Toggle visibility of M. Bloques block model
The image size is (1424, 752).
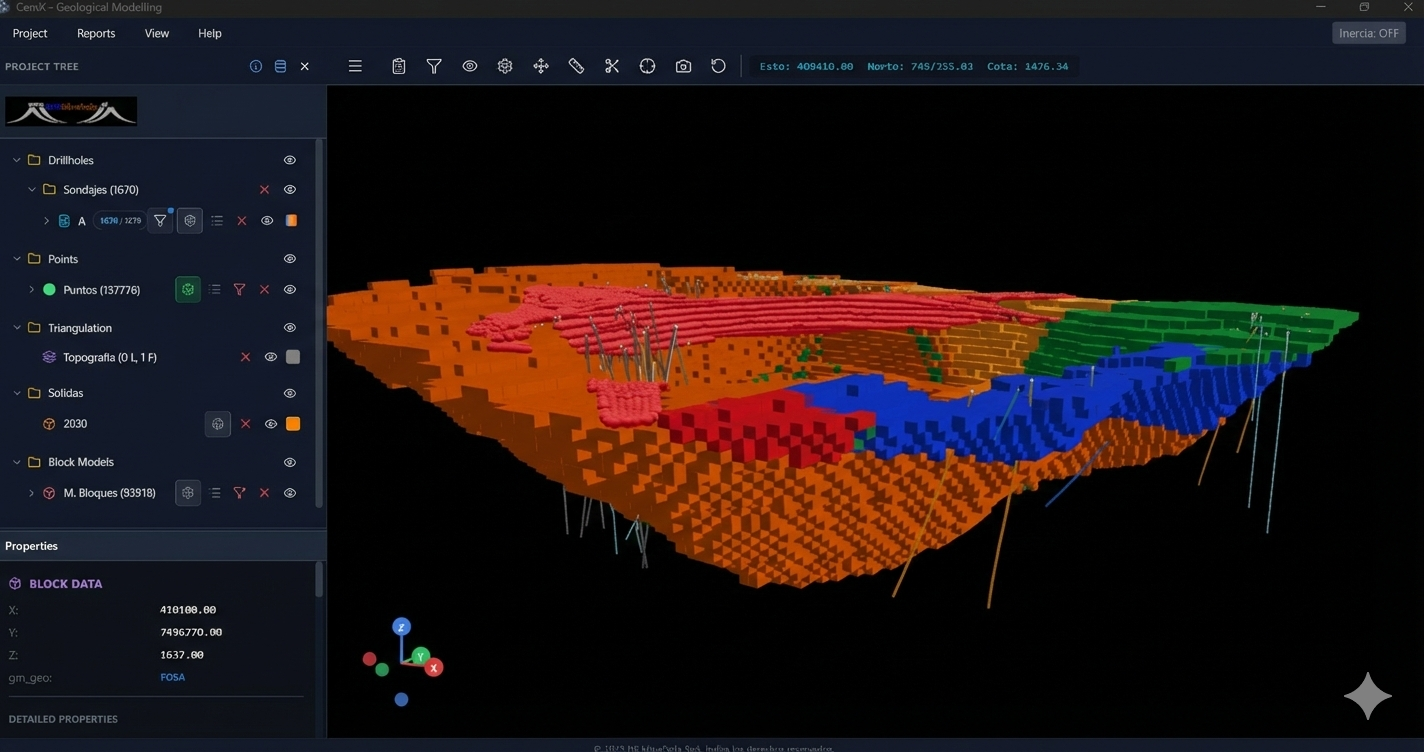(x=290, y=493)
